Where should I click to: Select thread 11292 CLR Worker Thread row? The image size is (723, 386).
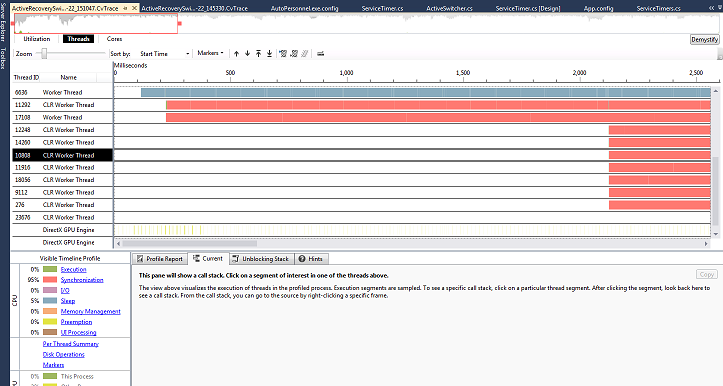pos(62,105)
